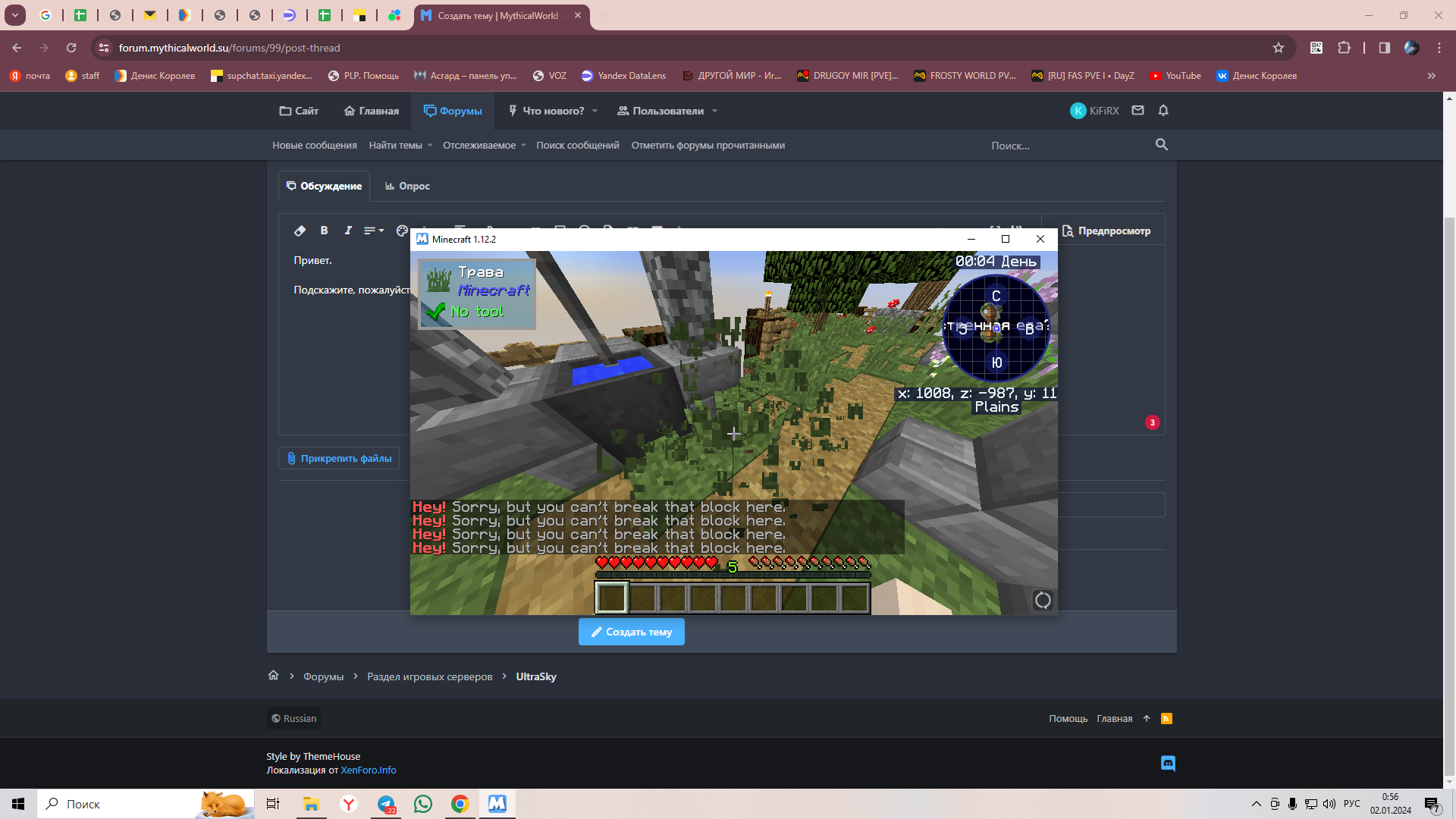The height and width of the screenshot is (819, 1456).
Task: Open the Chrome tab search dropdown
Action: tap(15, 15)
